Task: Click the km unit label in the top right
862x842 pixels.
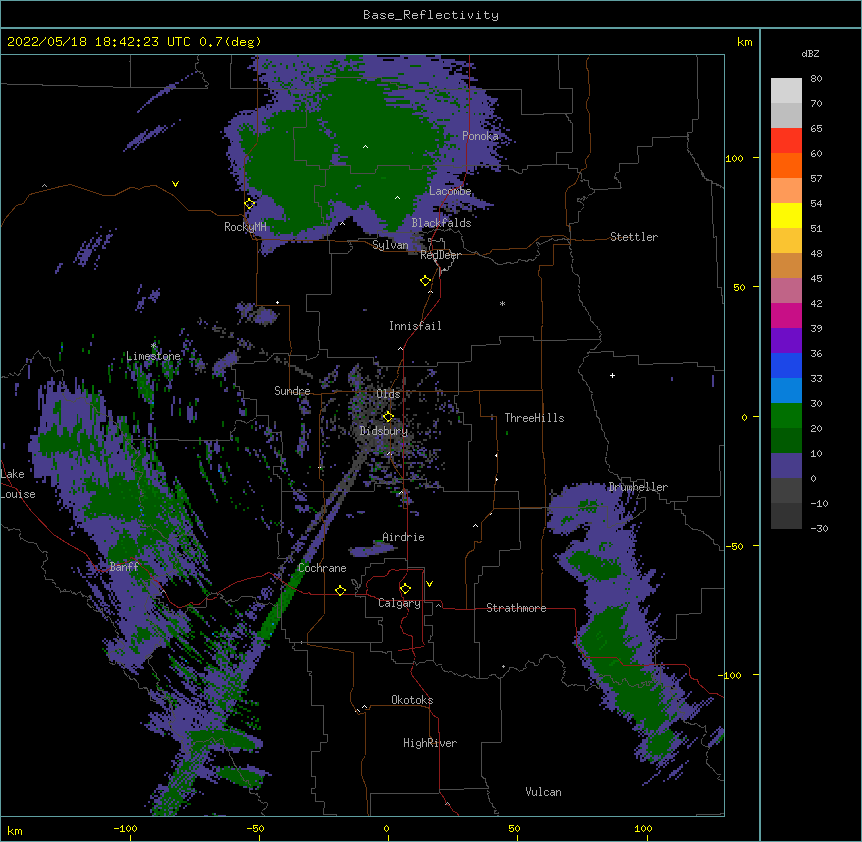Action: [x=744, y=42]
